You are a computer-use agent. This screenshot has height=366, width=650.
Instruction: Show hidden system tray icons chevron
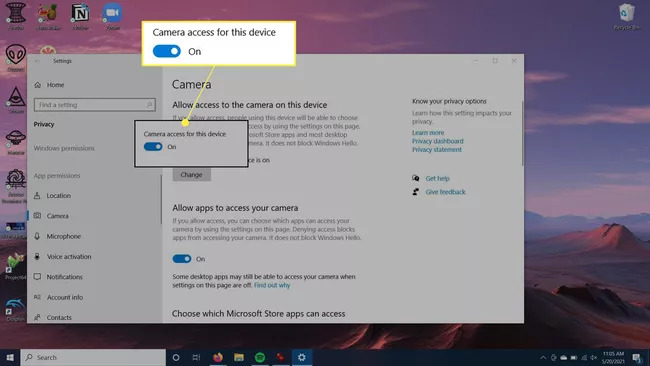tap(543, 357)
